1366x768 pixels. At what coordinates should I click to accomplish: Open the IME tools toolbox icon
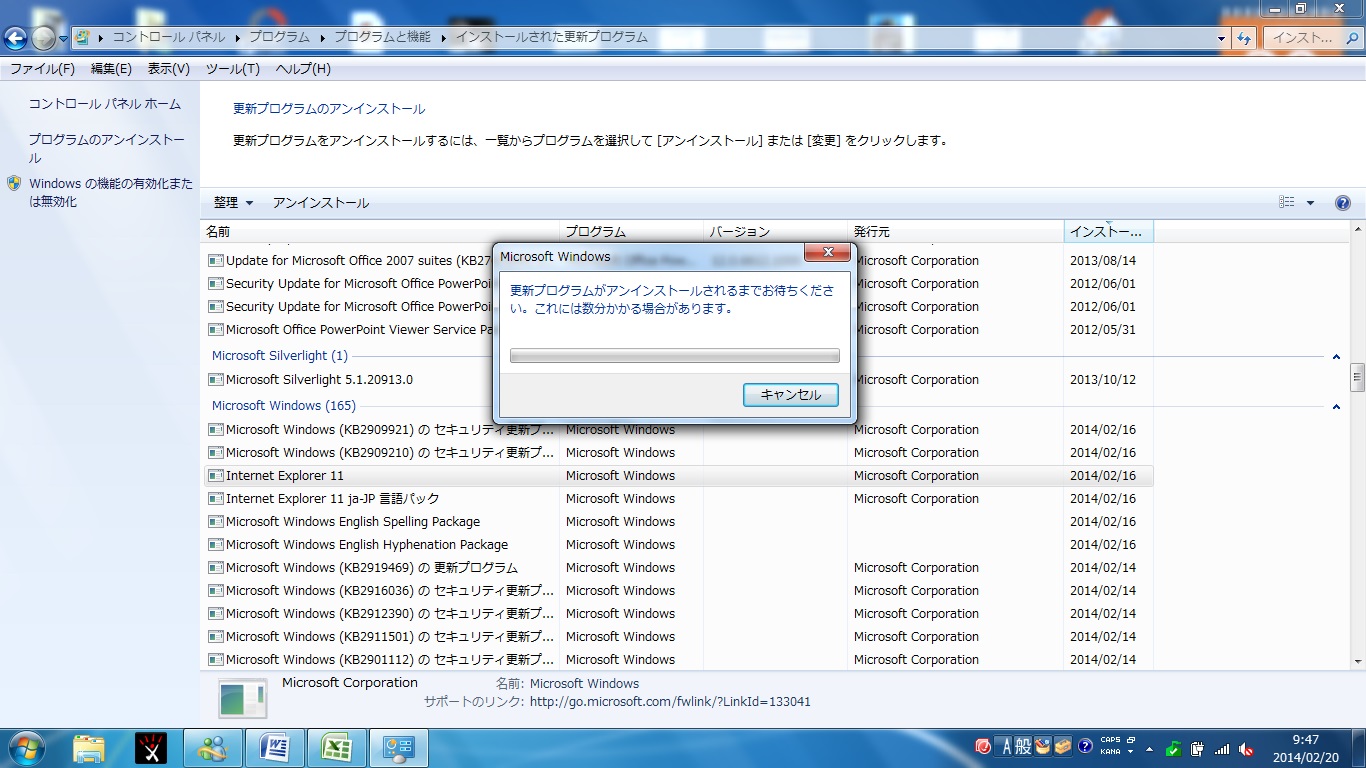(x=1063, y=746)
